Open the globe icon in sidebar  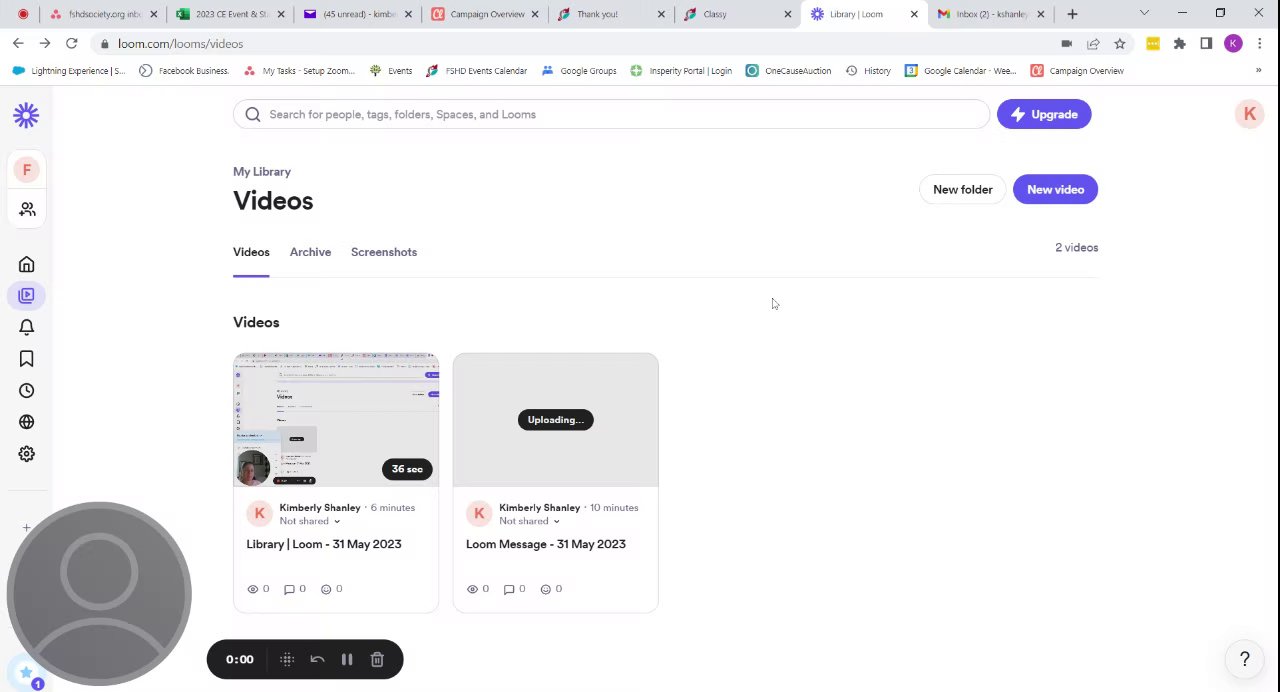[x=27, y=422]
